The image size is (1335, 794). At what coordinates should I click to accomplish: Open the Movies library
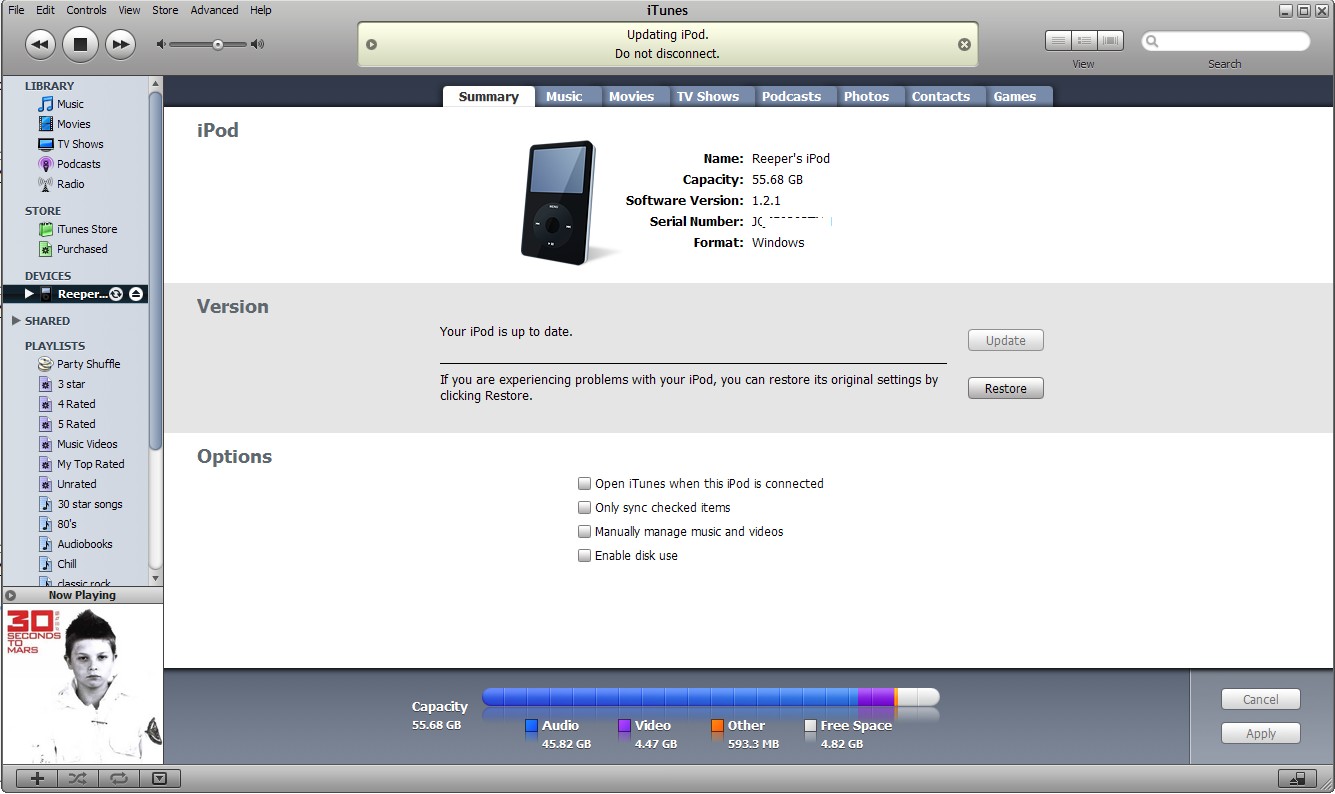(x=73, y=124)
